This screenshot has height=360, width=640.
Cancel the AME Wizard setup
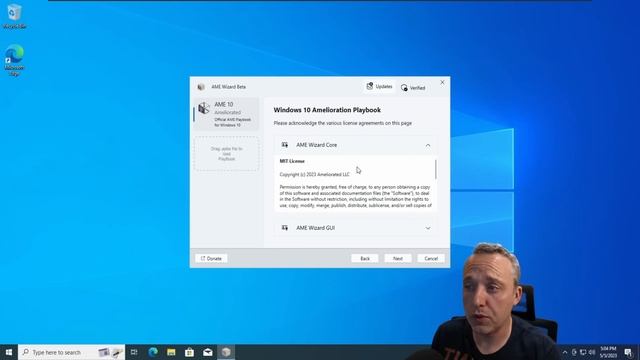pyautogui.click(x=431, y=258)
